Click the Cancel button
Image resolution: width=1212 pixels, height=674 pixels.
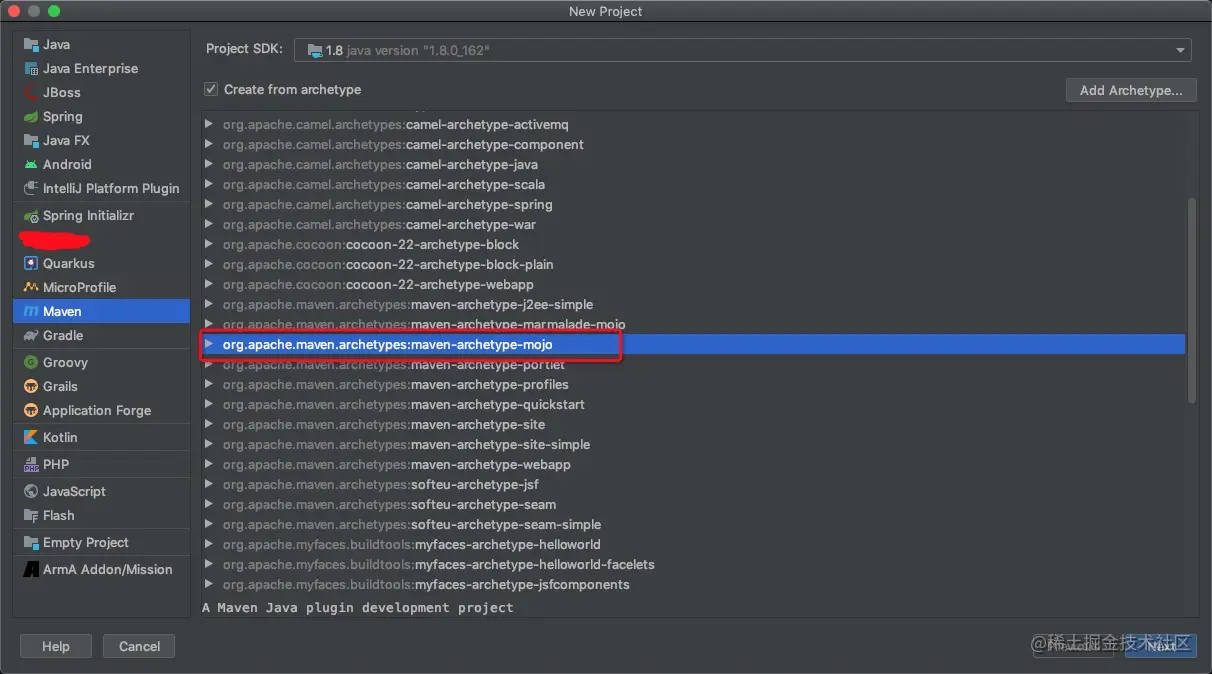coord(139,646)
